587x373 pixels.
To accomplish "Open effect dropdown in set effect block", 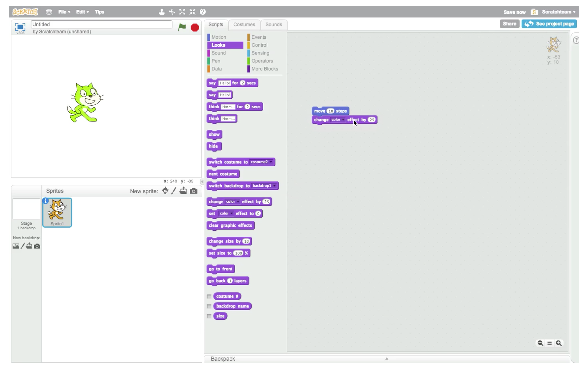I will (x=226, y=213).
